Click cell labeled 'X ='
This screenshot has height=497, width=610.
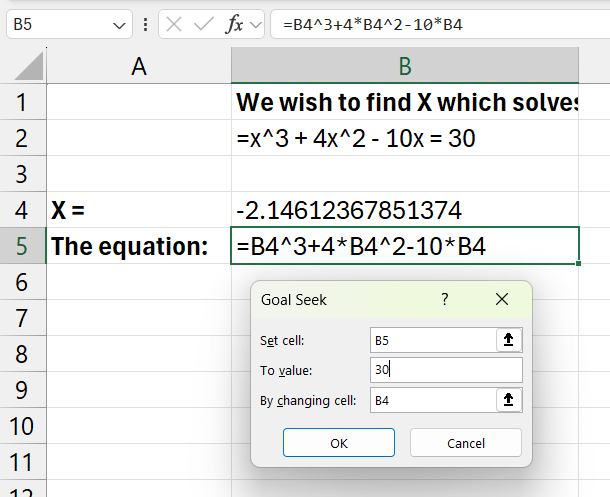coord(139,210)
